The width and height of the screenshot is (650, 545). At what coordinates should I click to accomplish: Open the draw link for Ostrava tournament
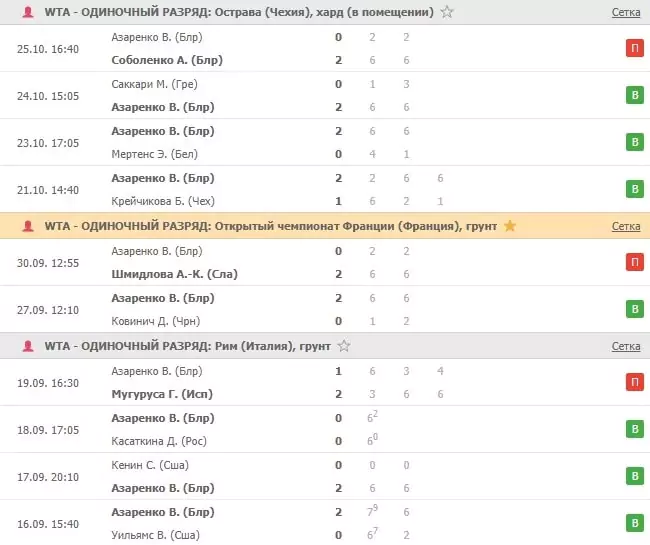pos(626,12)
